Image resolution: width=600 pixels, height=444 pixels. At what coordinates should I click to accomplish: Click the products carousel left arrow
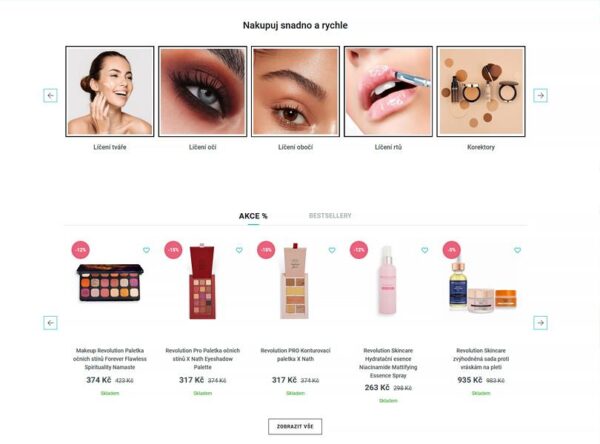pos(50,323)
